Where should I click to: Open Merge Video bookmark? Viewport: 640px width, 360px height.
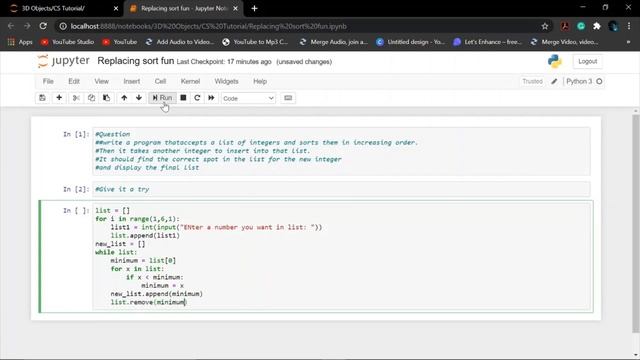565,42
